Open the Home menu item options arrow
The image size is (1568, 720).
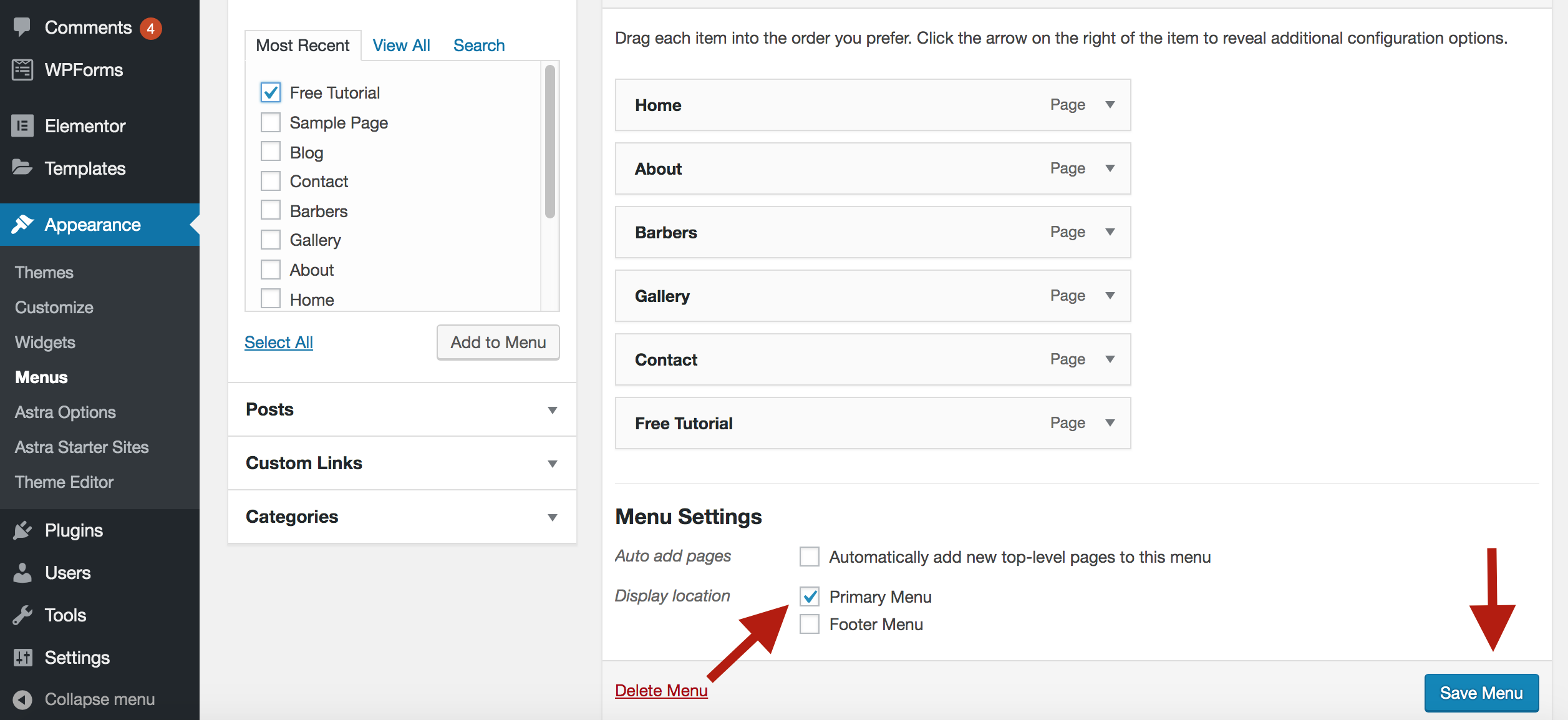point(1110,105)
